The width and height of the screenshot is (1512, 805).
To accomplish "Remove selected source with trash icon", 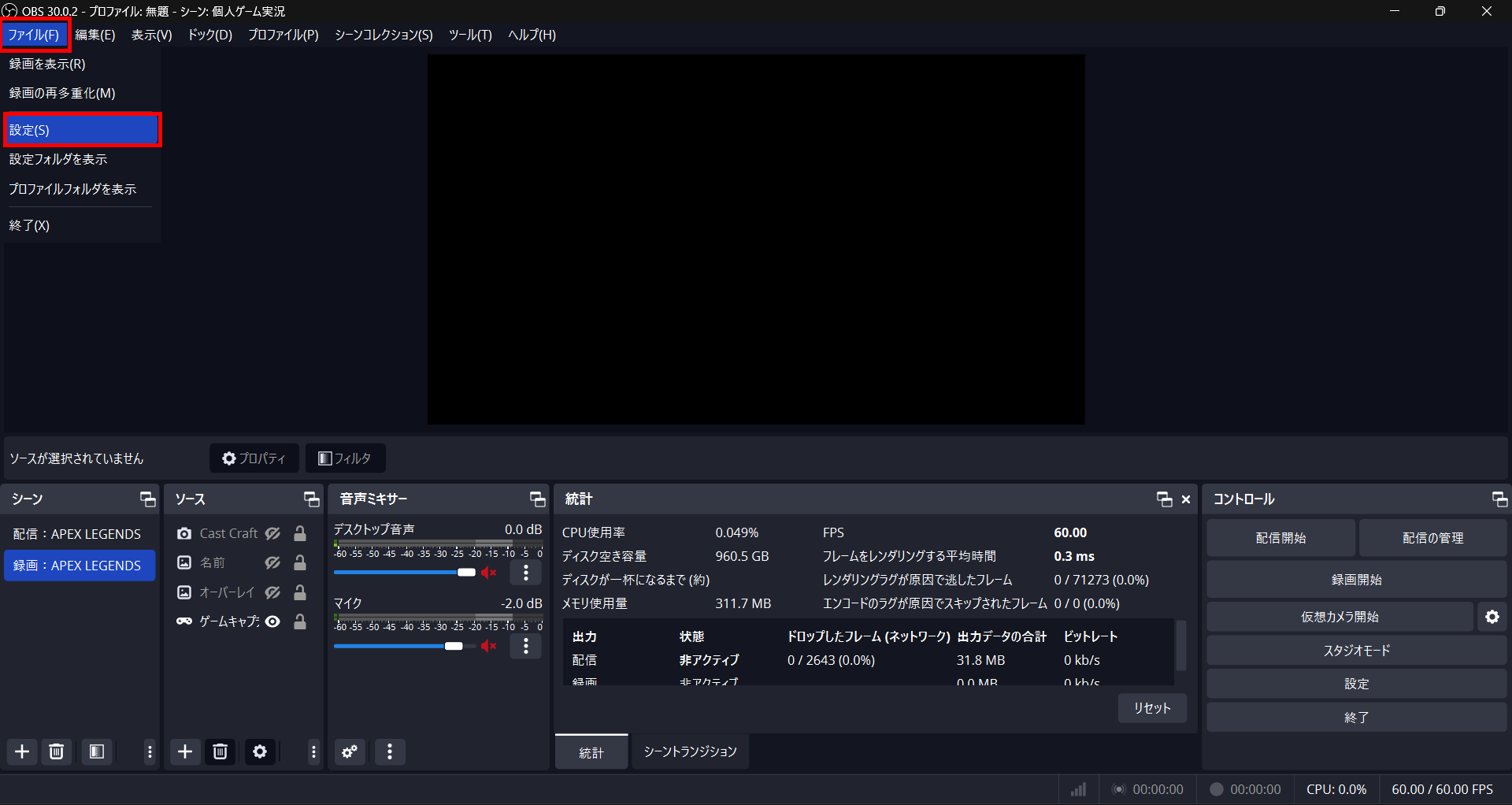I will tap(220, 751).
